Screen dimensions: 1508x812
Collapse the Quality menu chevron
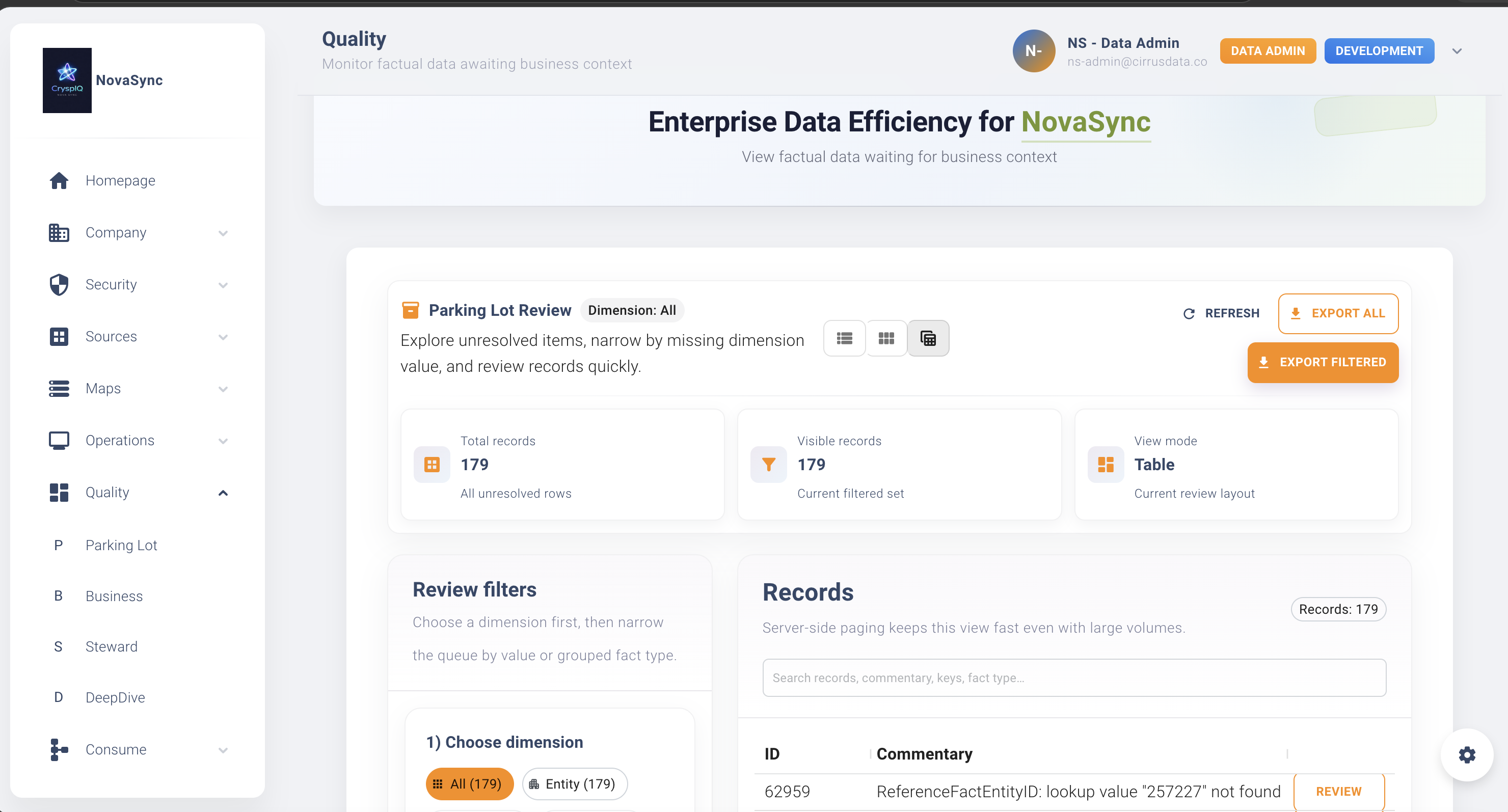click(223, 493)
